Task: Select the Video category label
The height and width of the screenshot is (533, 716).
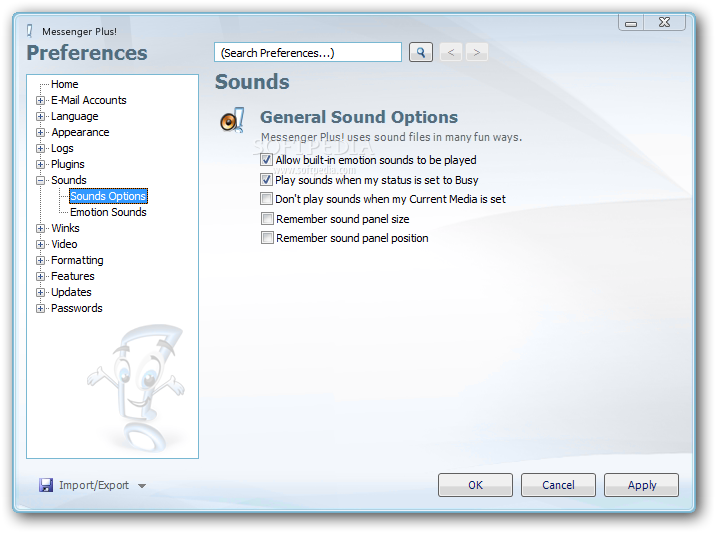Action: pos(64,244)
